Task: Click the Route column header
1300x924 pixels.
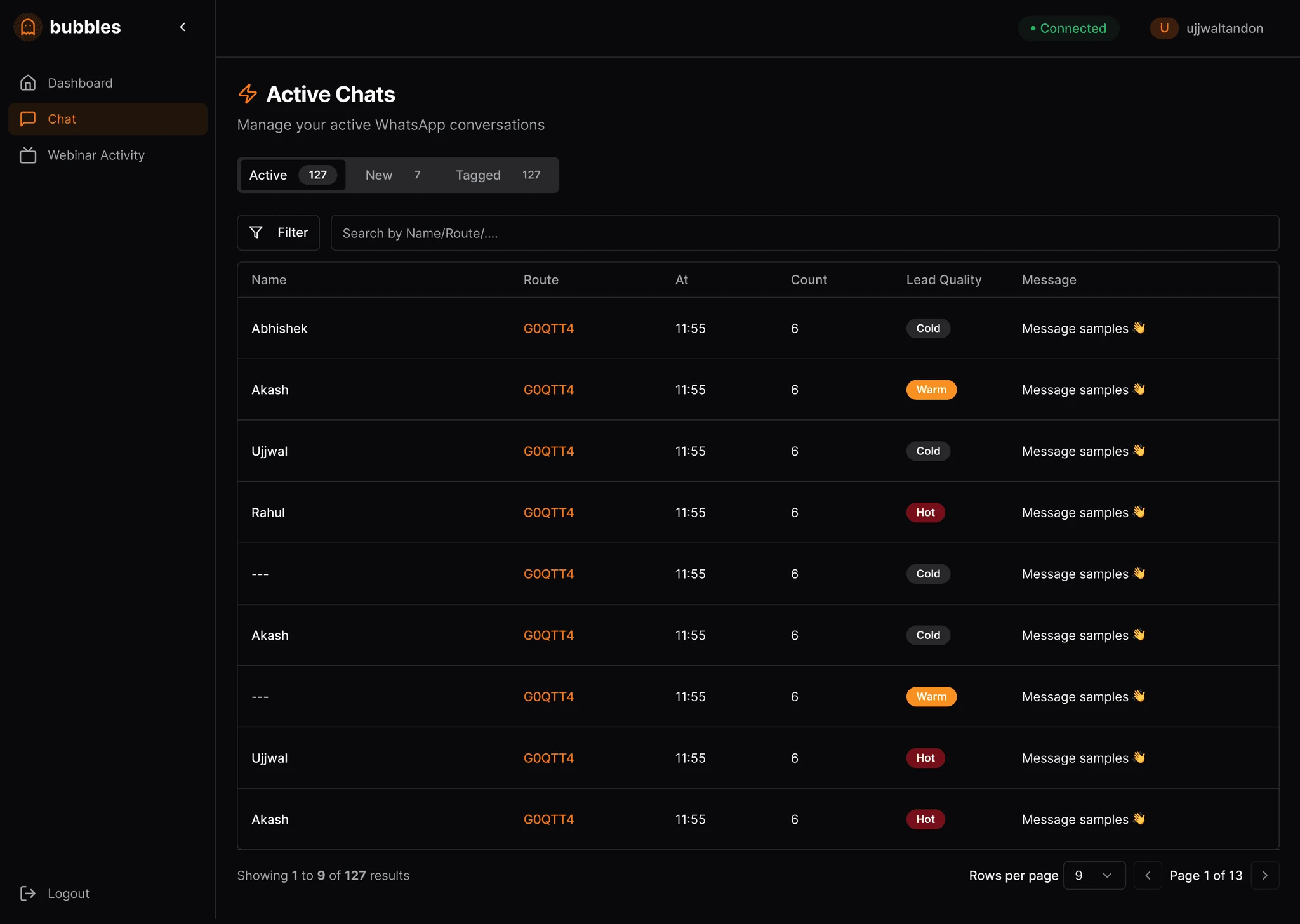Action: coord(541,280)
